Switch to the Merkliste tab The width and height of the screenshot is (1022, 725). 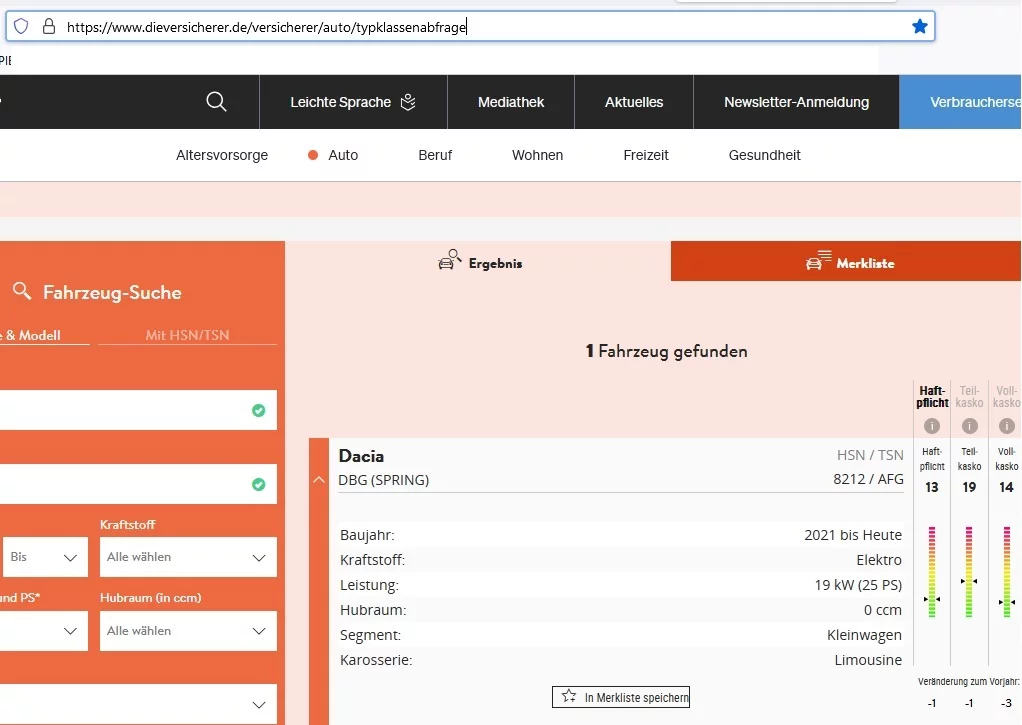[846, 261]
